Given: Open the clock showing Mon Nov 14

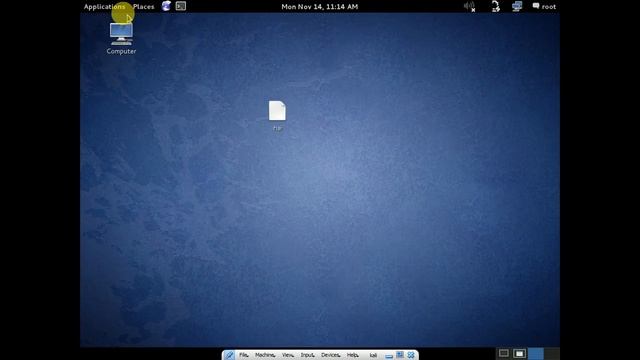Looking at the screenshot, I should tap(320, 7).
